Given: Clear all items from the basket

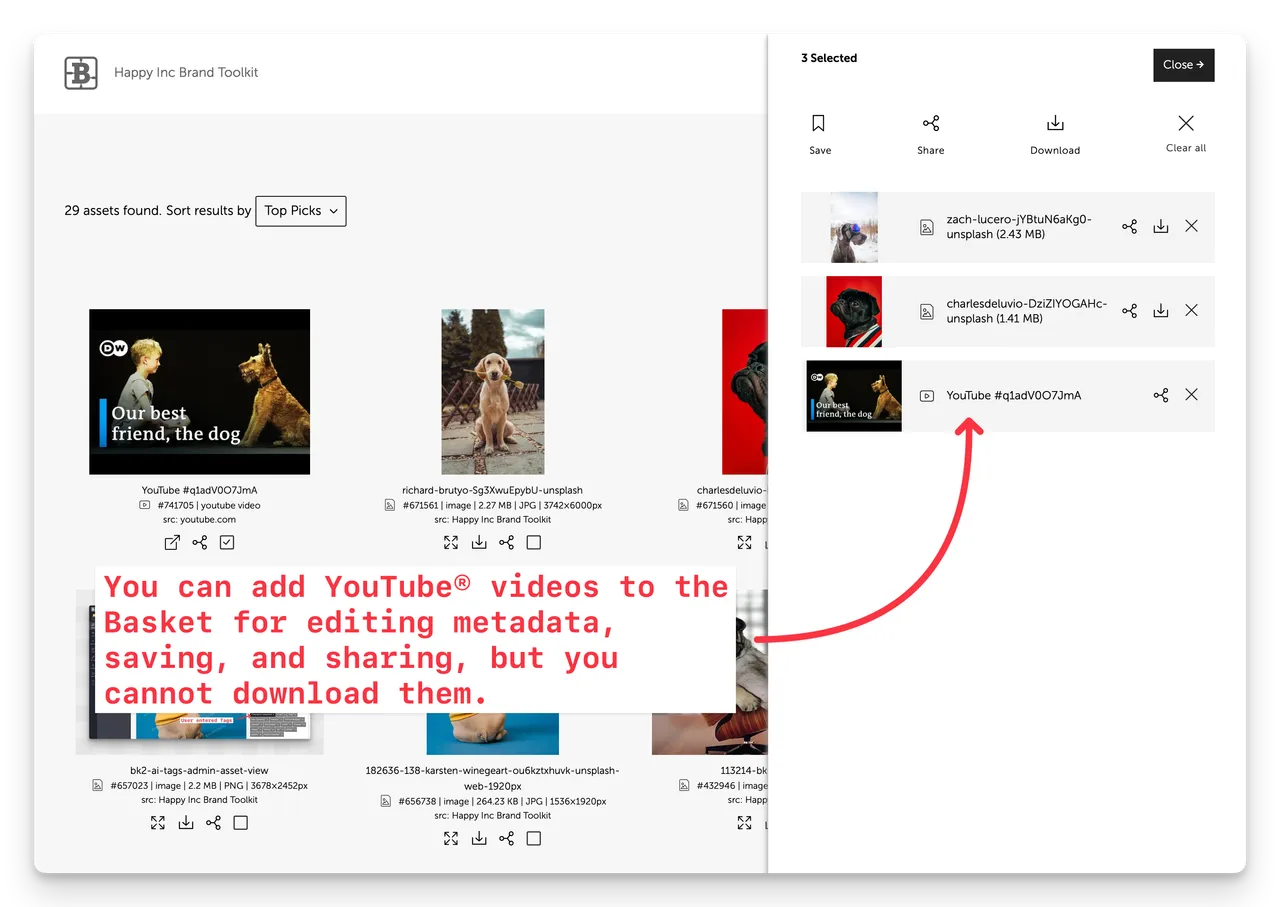Looking at the screenshot, I should click(1185, 133).
